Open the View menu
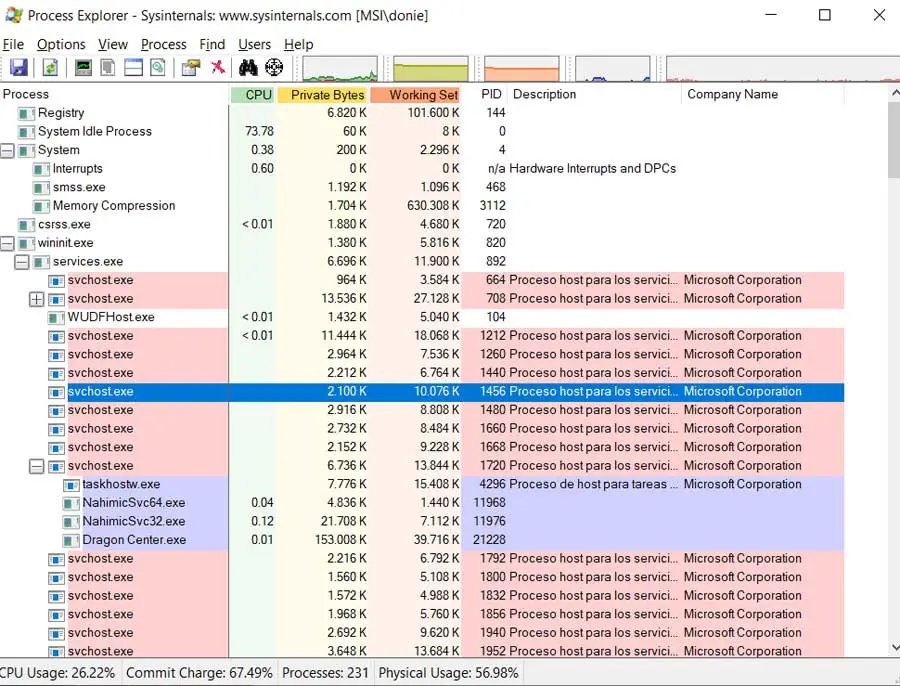The image size is (900, 686). pyautogui.click(x=112, y=44)
